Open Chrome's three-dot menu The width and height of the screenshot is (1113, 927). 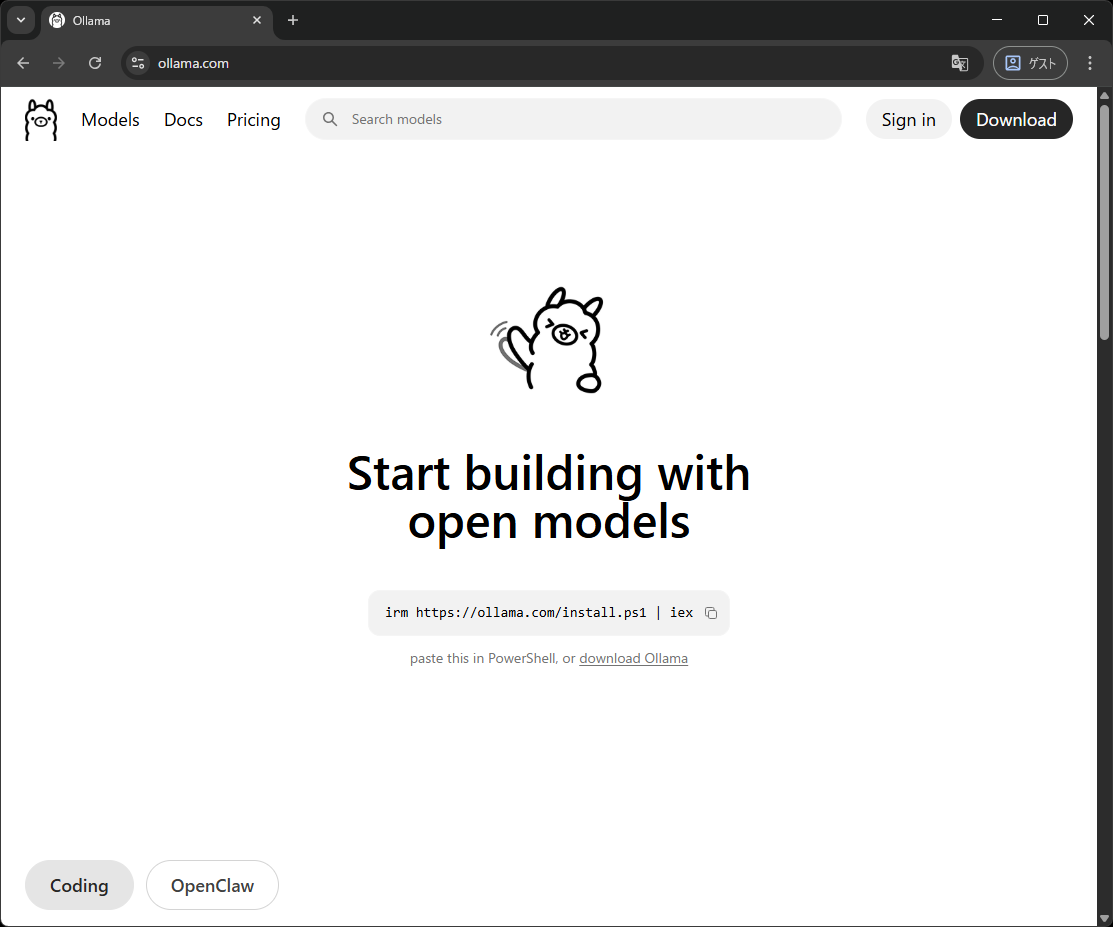pyautogui.click(x=1090, y=63)
